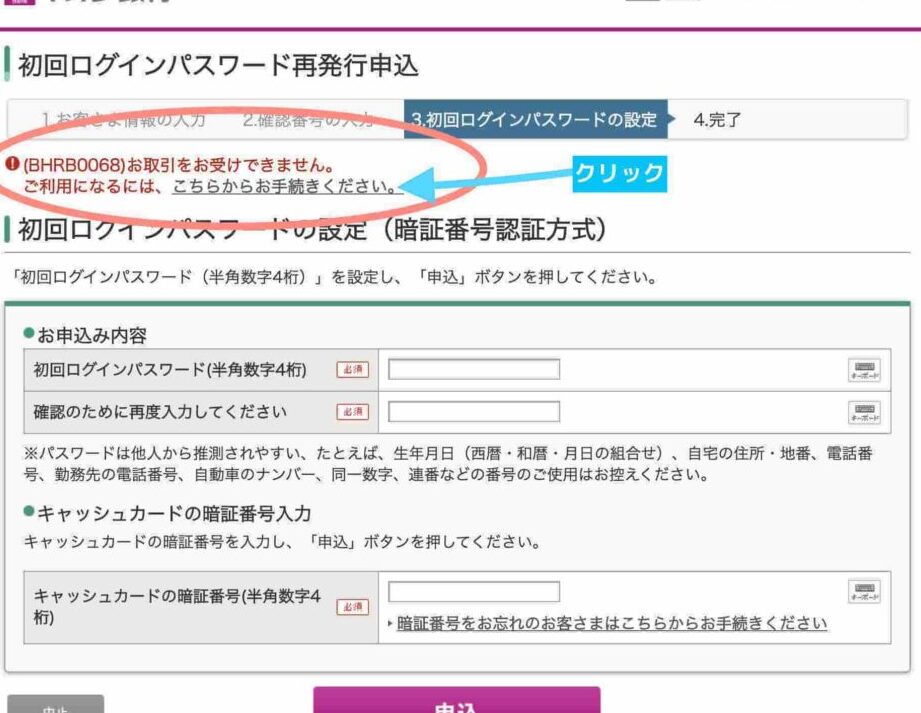Select step 3 初回ログインパスワードの設定
This screenshot has width=921, height=713.
click(534, 120)
